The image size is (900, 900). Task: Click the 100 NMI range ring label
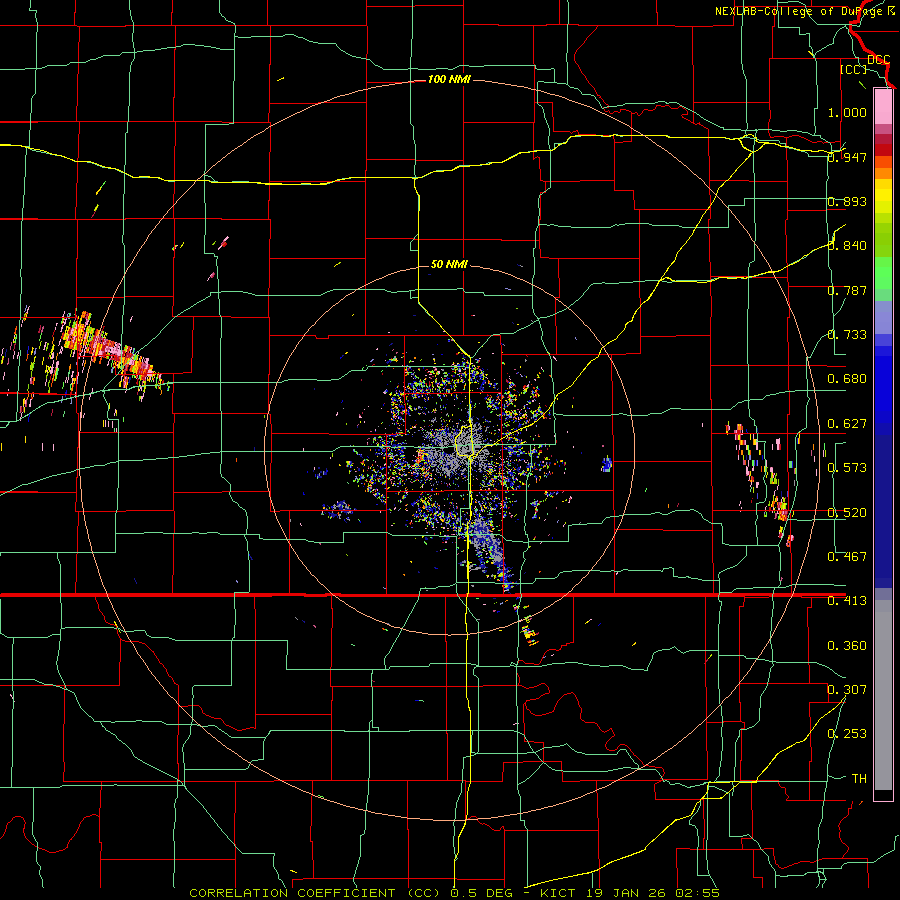pos(449,79)
